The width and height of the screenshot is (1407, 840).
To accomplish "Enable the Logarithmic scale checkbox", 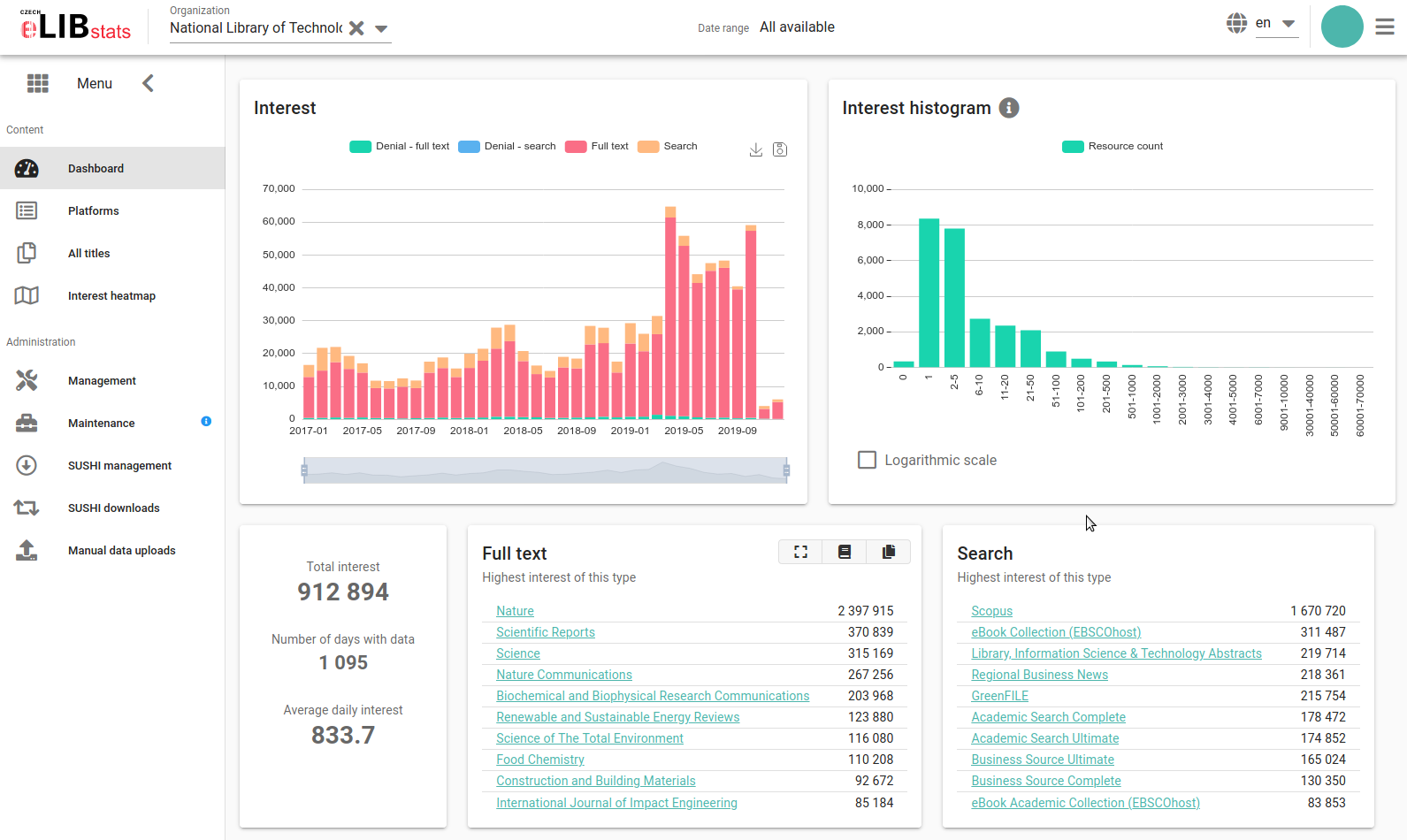I will [x=868, y=460].
